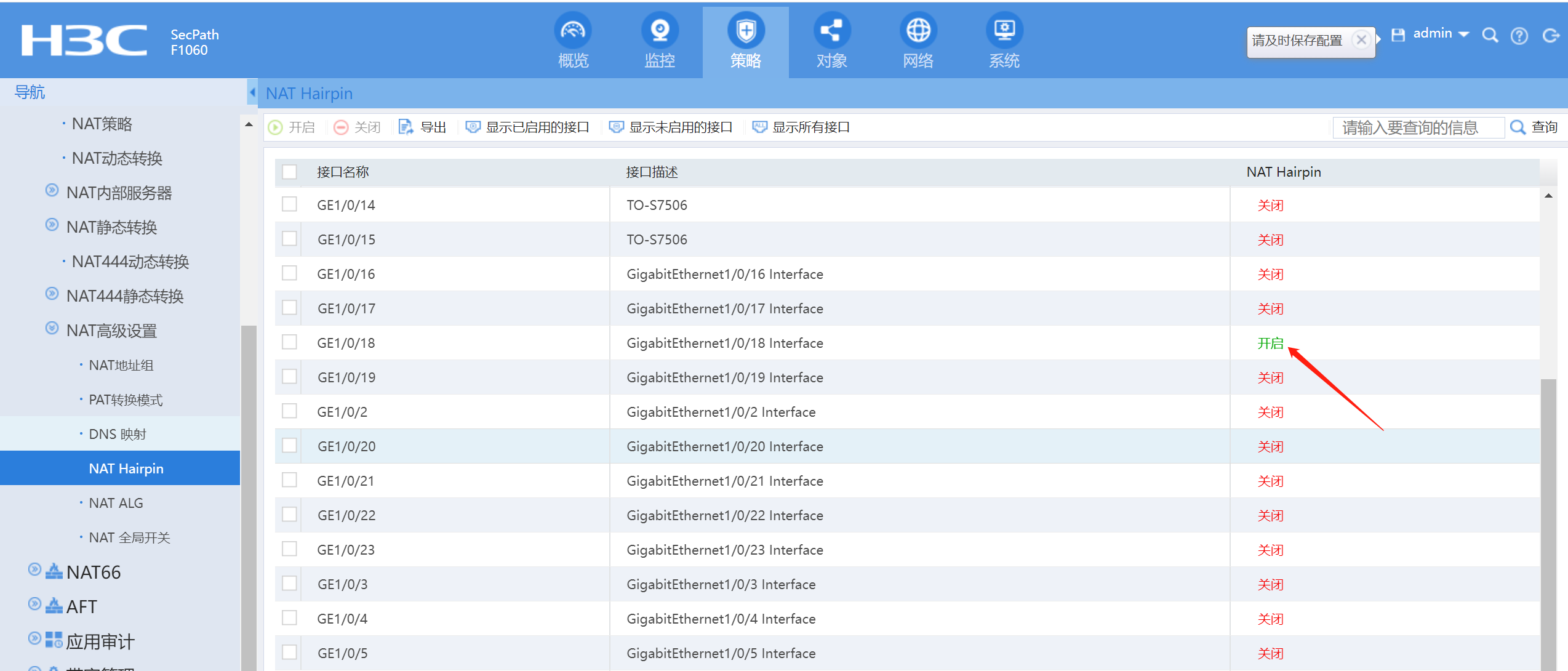Click the help question mark icon

tap(1519, 36)
